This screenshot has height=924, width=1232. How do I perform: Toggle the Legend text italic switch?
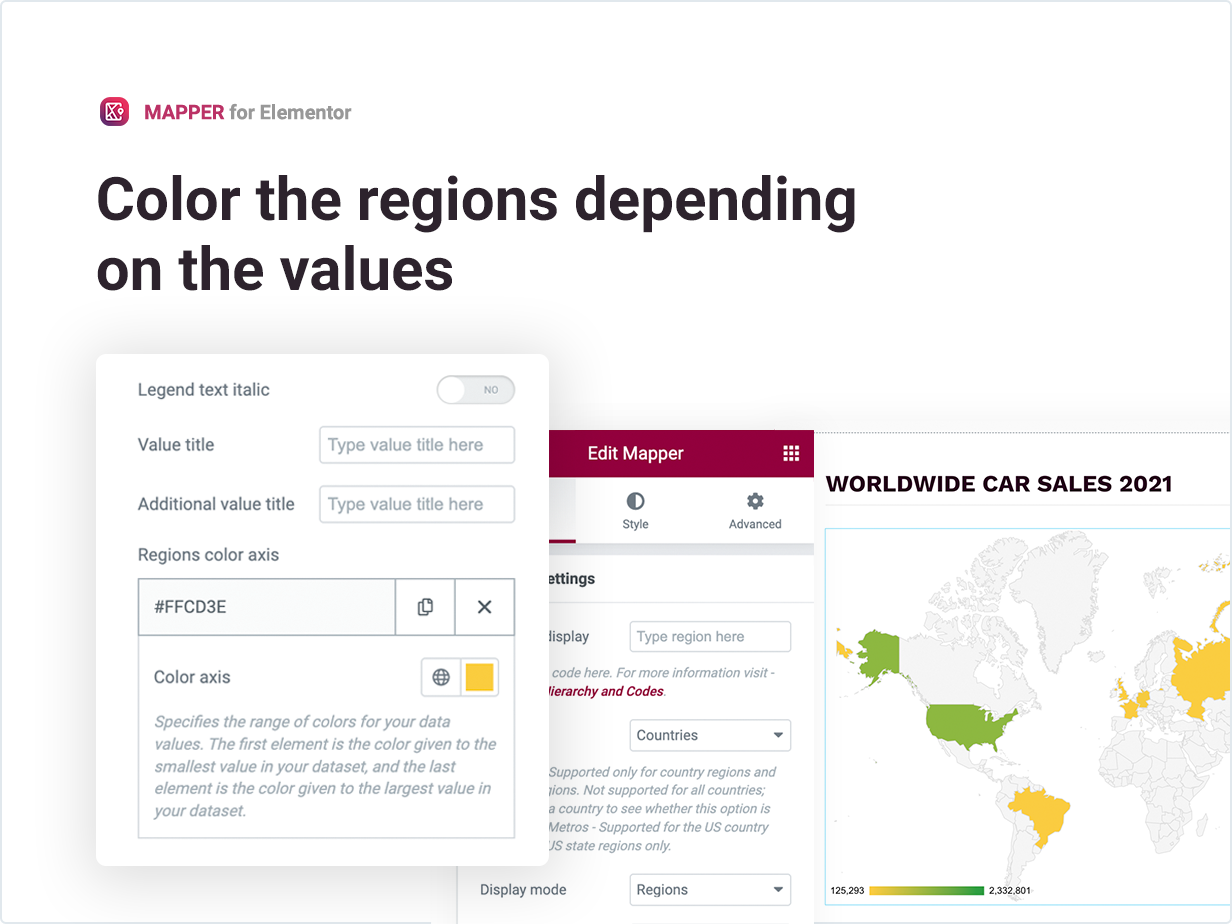coord(476,390)
